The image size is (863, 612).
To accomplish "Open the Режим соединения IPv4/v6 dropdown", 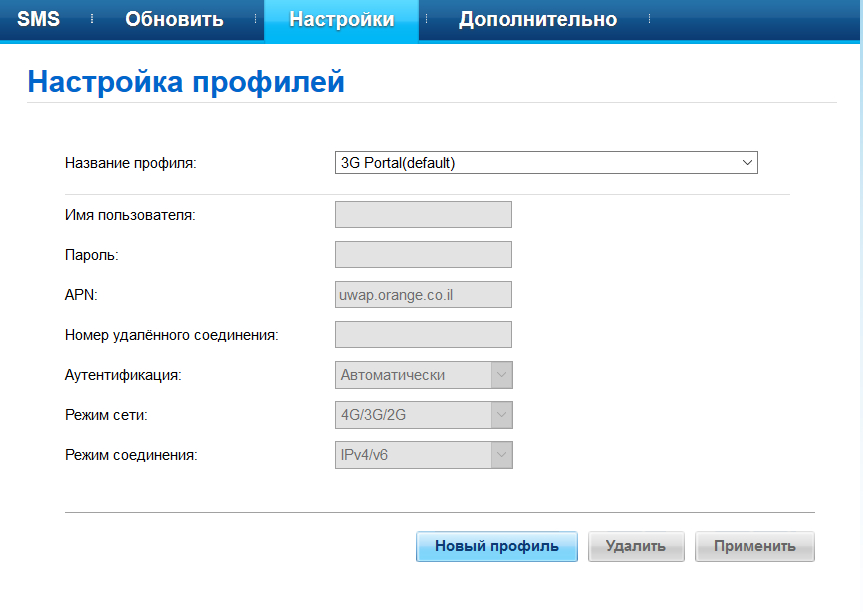I will point(423,455).
